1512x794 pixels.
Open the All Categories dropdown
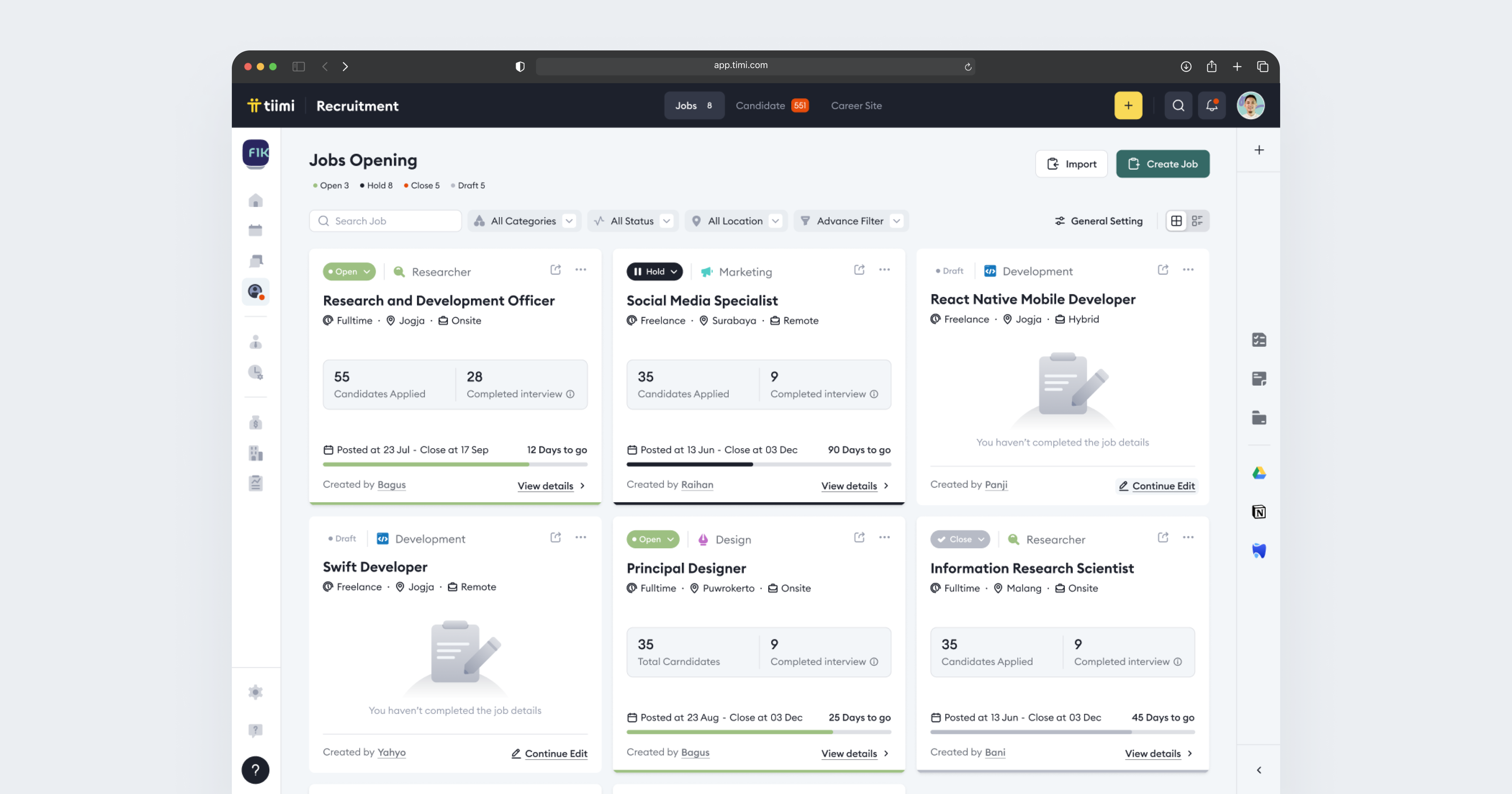point(524,221)
